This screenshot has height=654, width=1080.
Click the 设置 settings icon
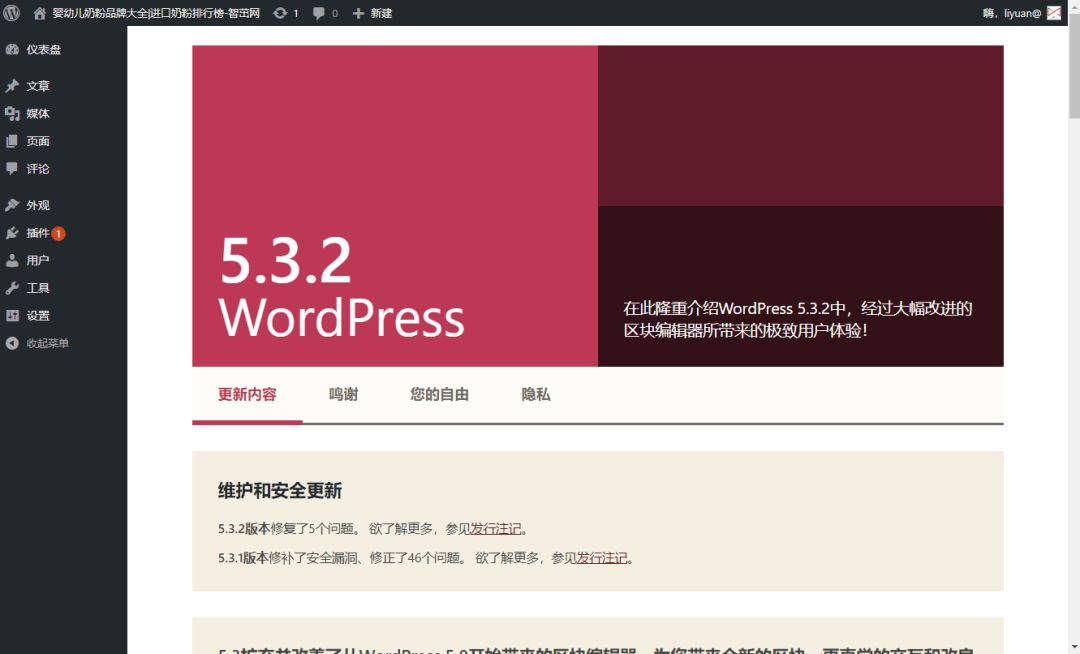tap(12, 315)
